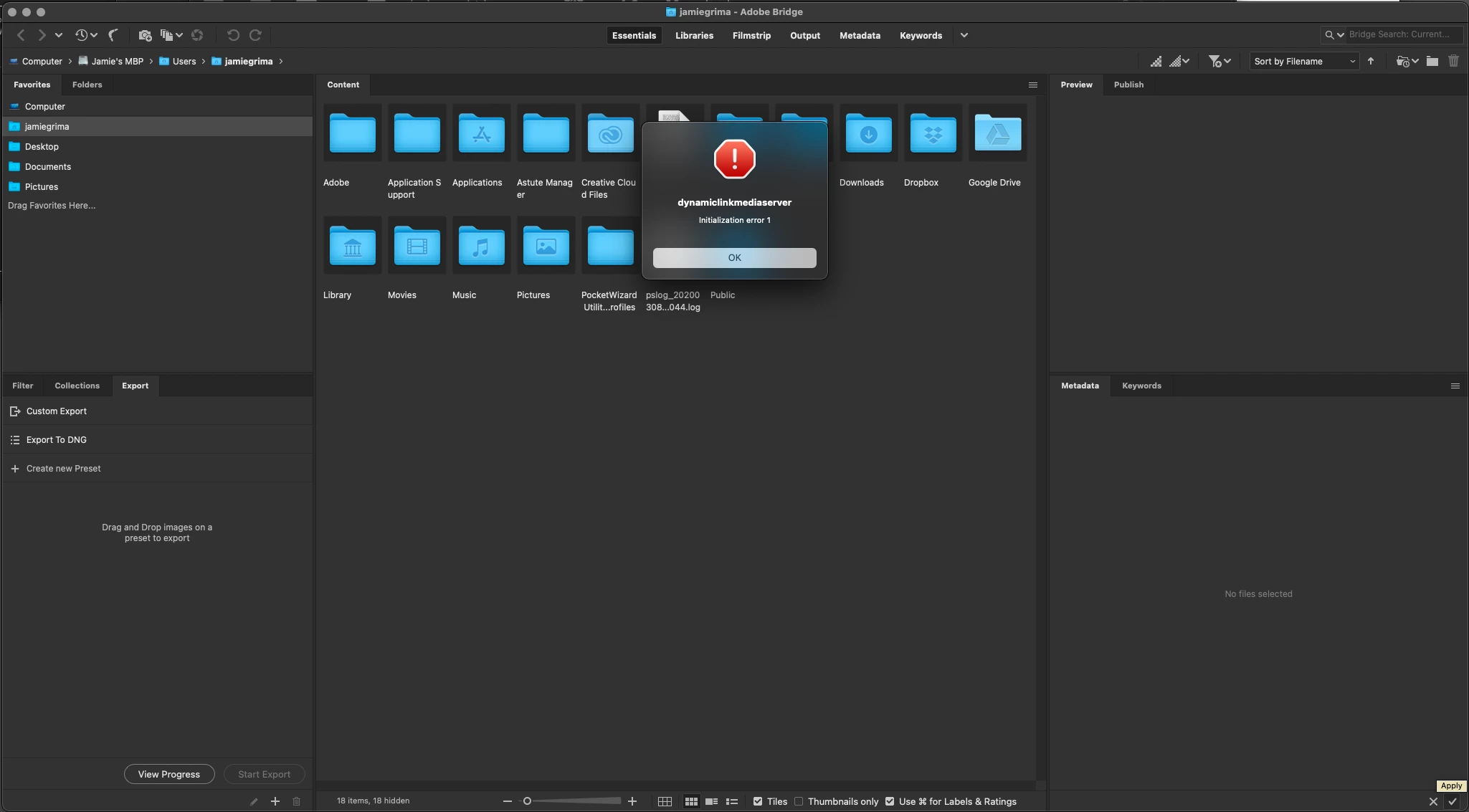Open the Collections panel tab

pos(77,386)
